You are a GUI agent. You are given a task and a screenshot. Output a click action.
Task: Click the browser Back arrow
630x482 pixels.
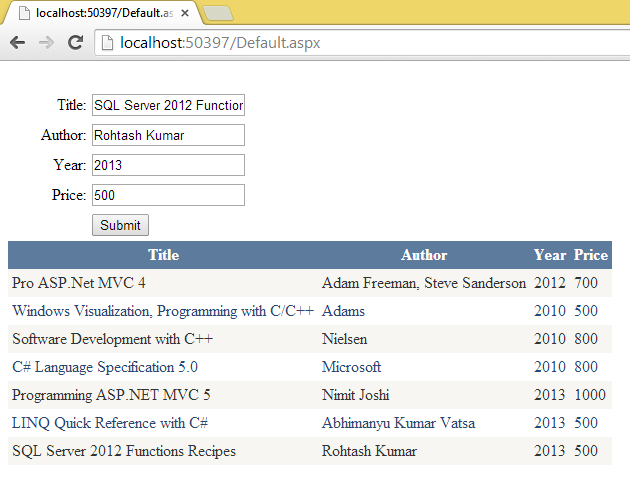[17, 43]
